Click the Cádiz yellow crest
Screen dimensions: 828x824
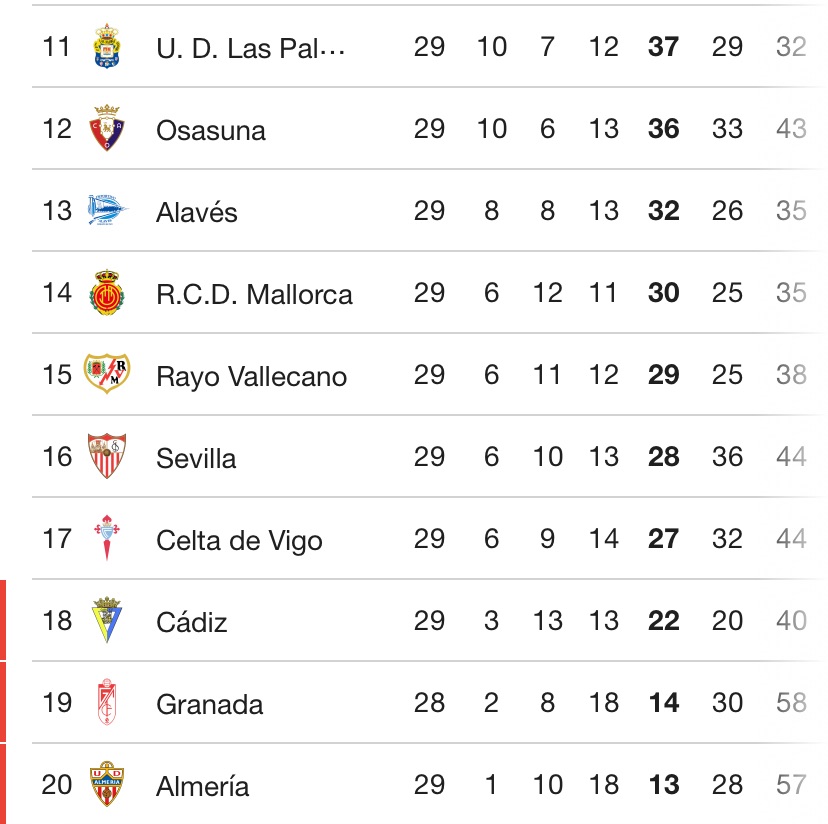tap(106, 621)
